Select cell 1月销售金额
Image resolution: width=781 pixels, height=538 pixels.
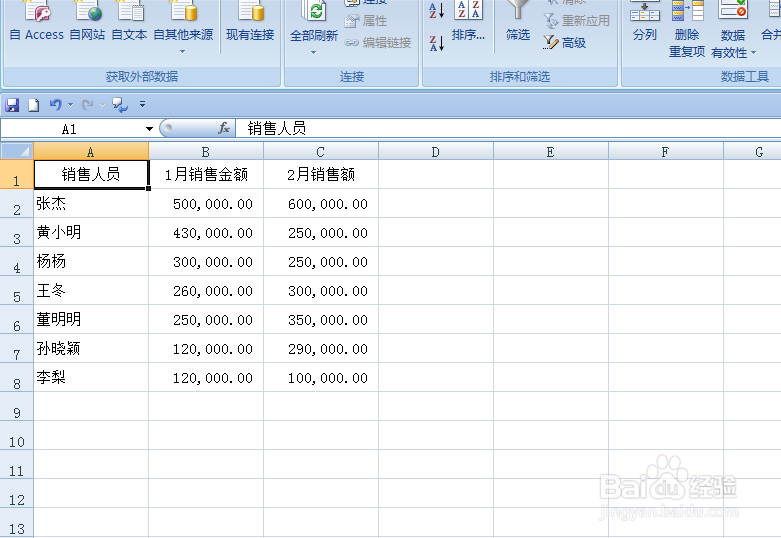[206, 174]
